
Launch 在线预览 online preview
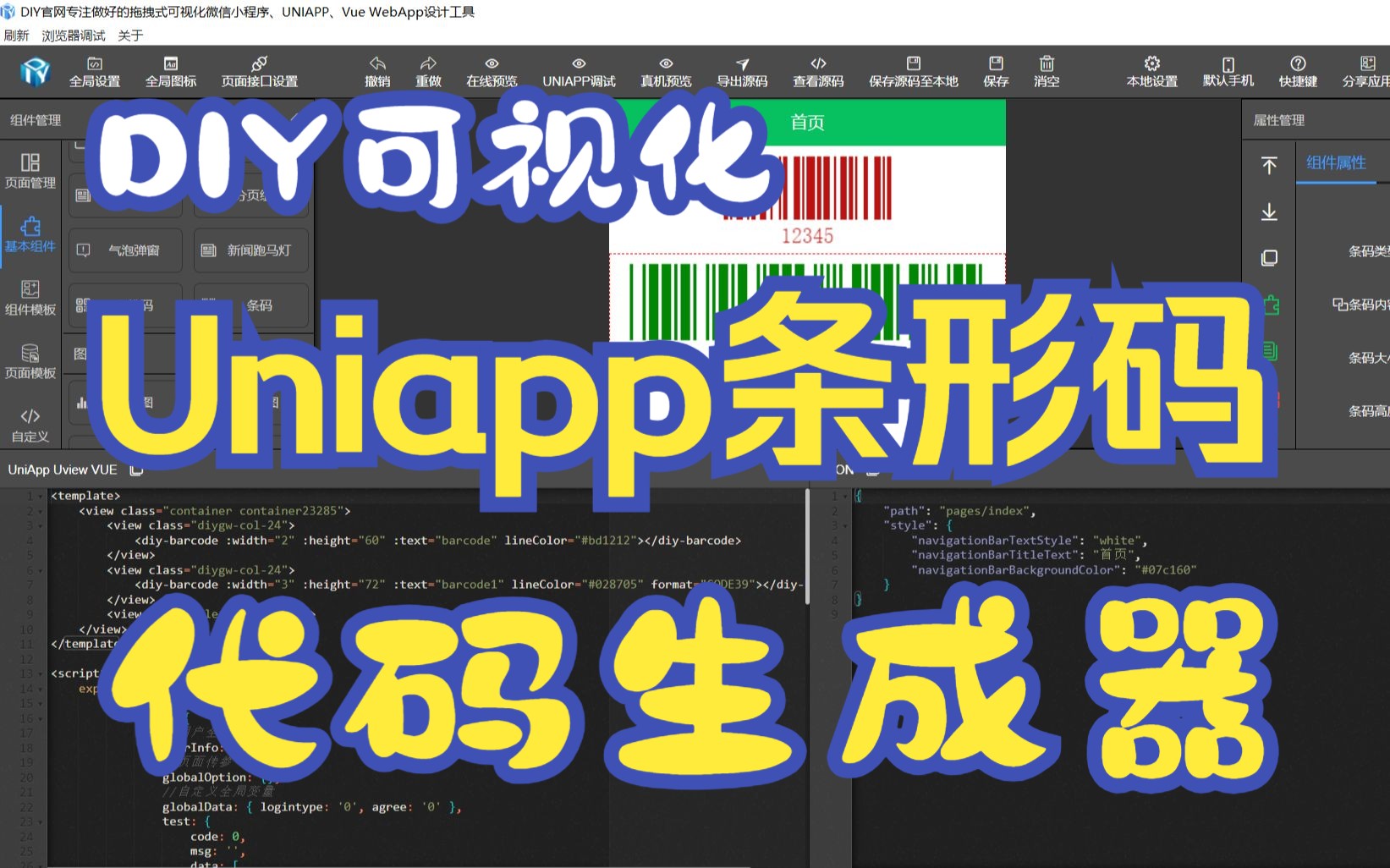coord(492,72)
